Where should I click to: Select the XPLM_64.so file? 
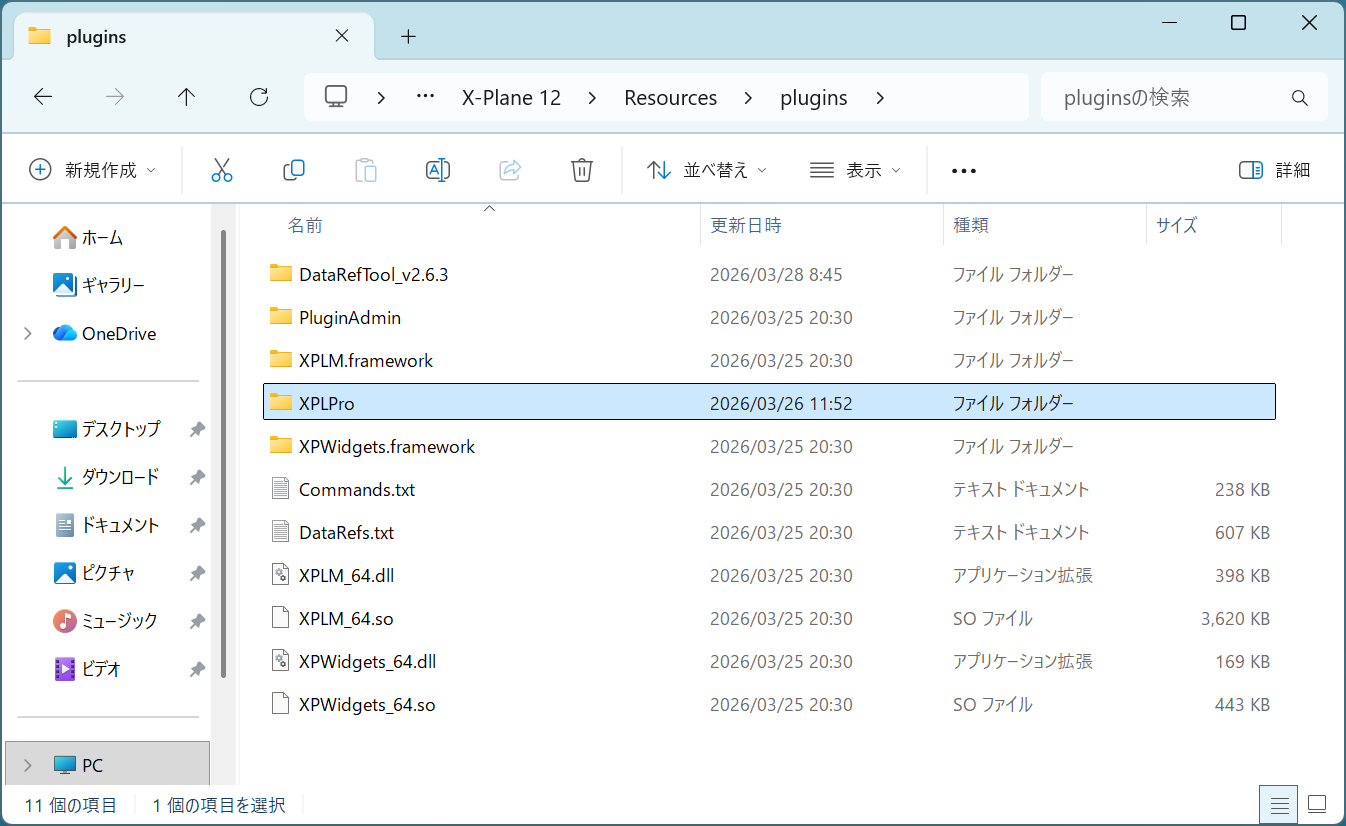[x=346, y=618]
